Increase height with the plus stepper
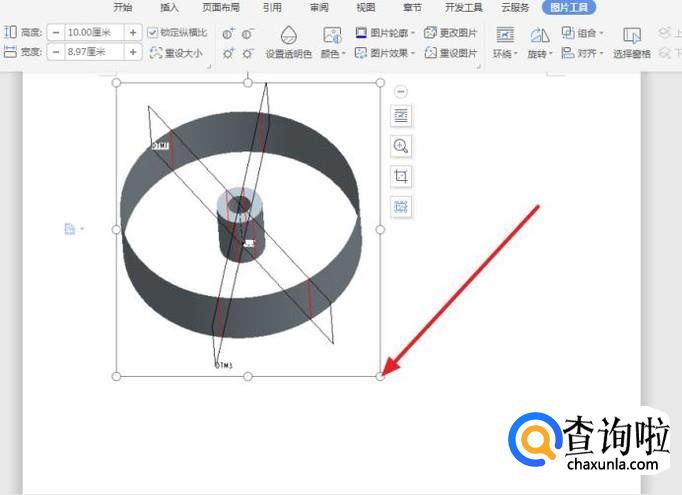Image resolution: width=682 pixels, height=495 pixels. pos(133,33)
